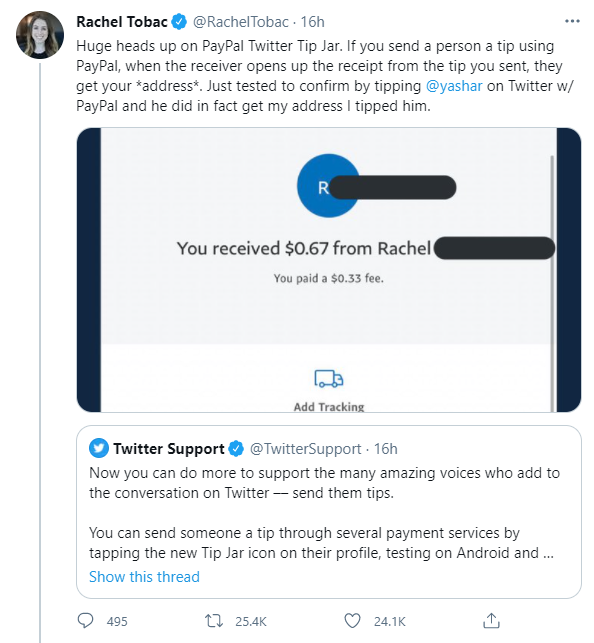594x643 pixels.
Task: Open the three-dot more options menu
Action: pos(572,21)
